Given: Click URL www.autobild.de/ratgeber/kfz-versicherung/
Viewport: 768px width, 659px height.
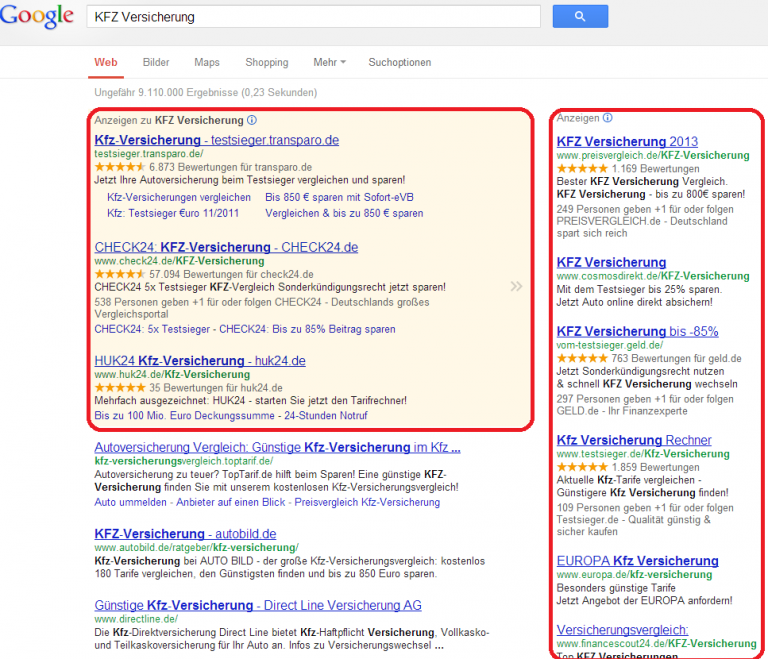Looking at the screenshot, I should [x=196, y=547].
